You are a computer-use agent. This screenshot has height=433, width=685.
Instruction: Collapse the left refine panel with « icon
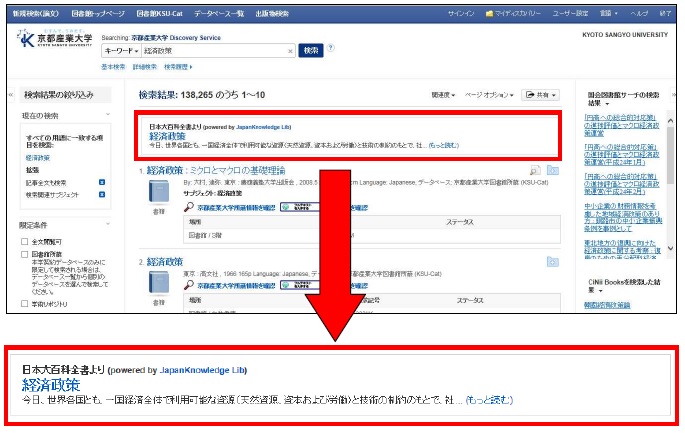pyautogui.click(x=11, y=94)
